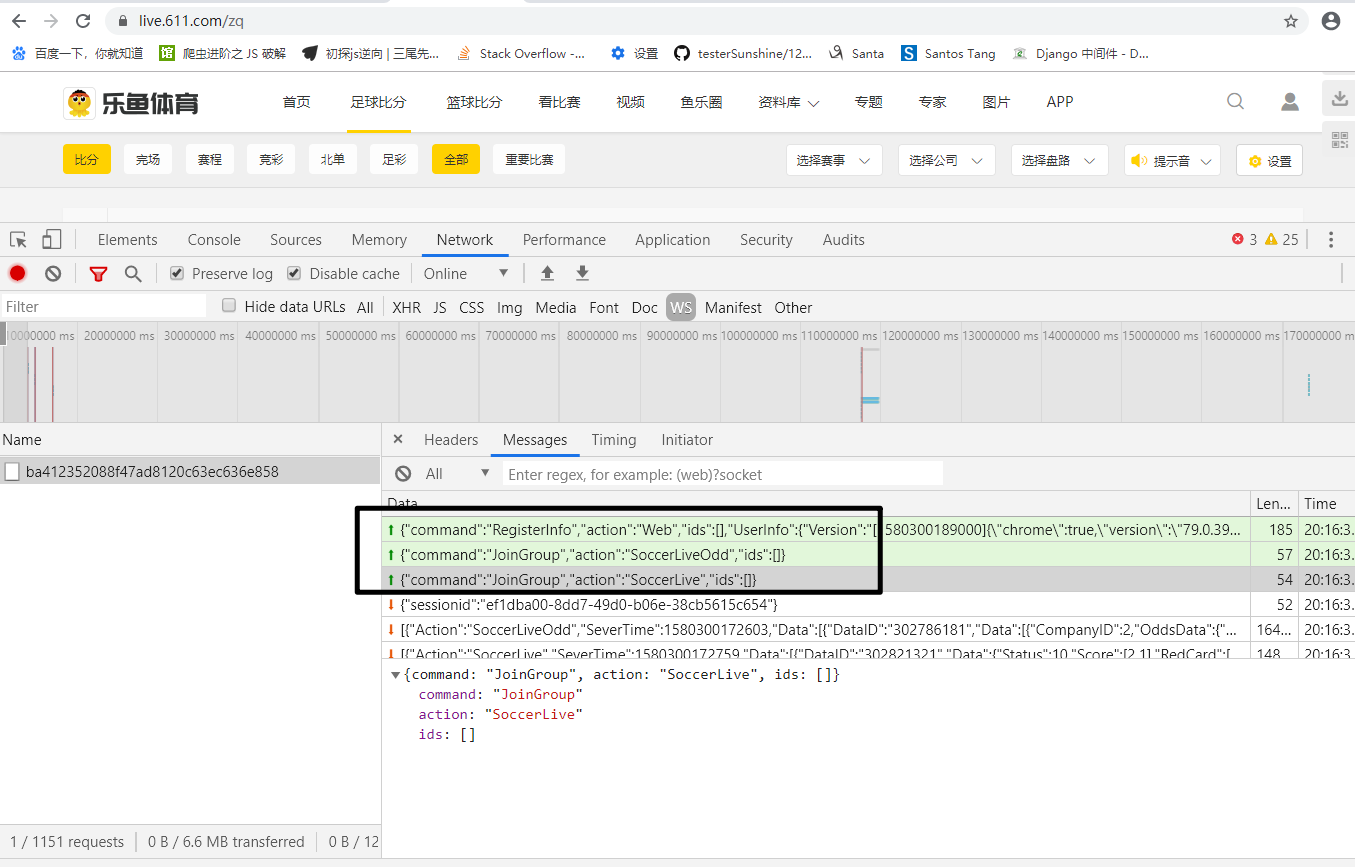Click the red record network log button
Screen dimensions: 1355x867
17,273
